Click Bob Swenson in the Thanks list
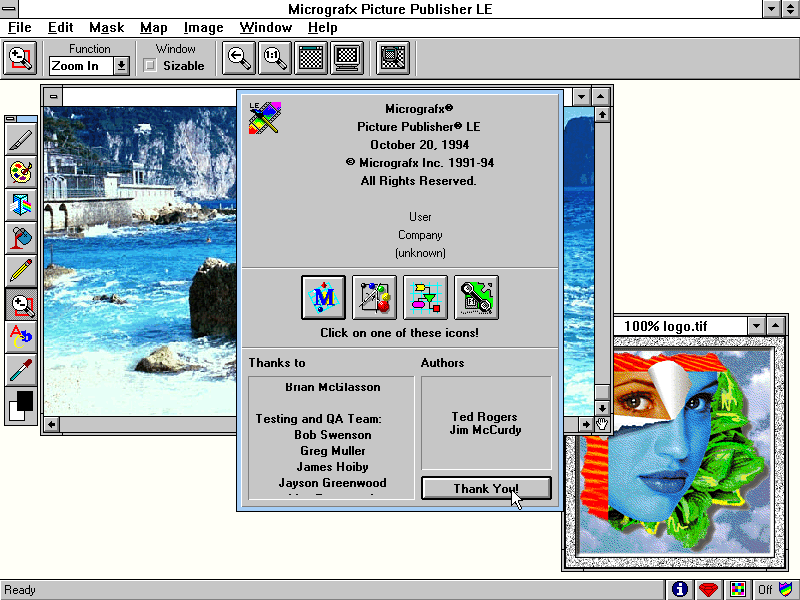Image resolution: width=800 pixels, height=600 pixels. [x=333, y=435]
